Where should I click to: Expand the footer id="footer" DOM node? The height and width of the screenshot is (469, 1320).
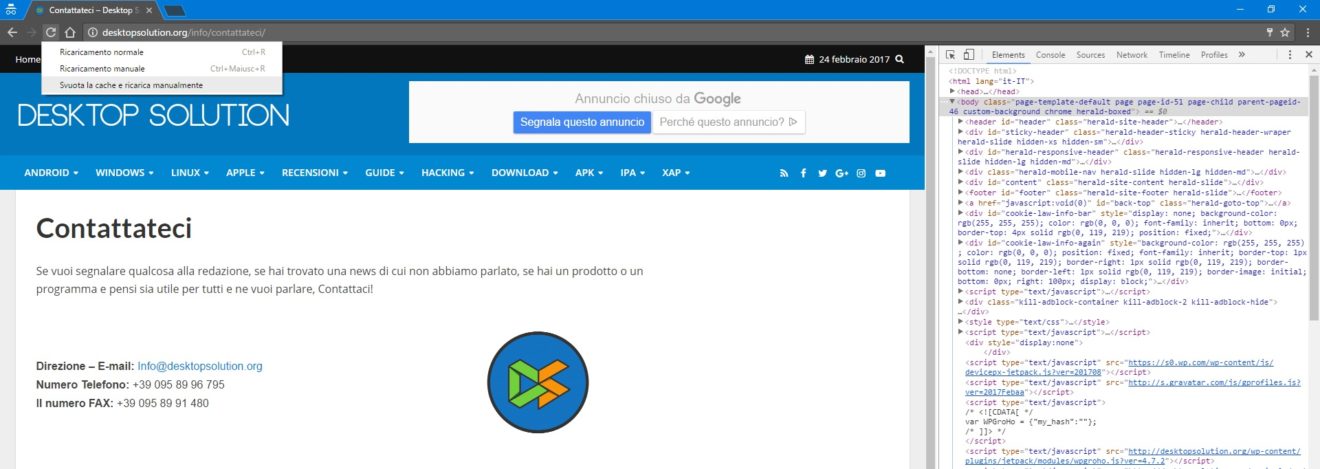(961, 192)
